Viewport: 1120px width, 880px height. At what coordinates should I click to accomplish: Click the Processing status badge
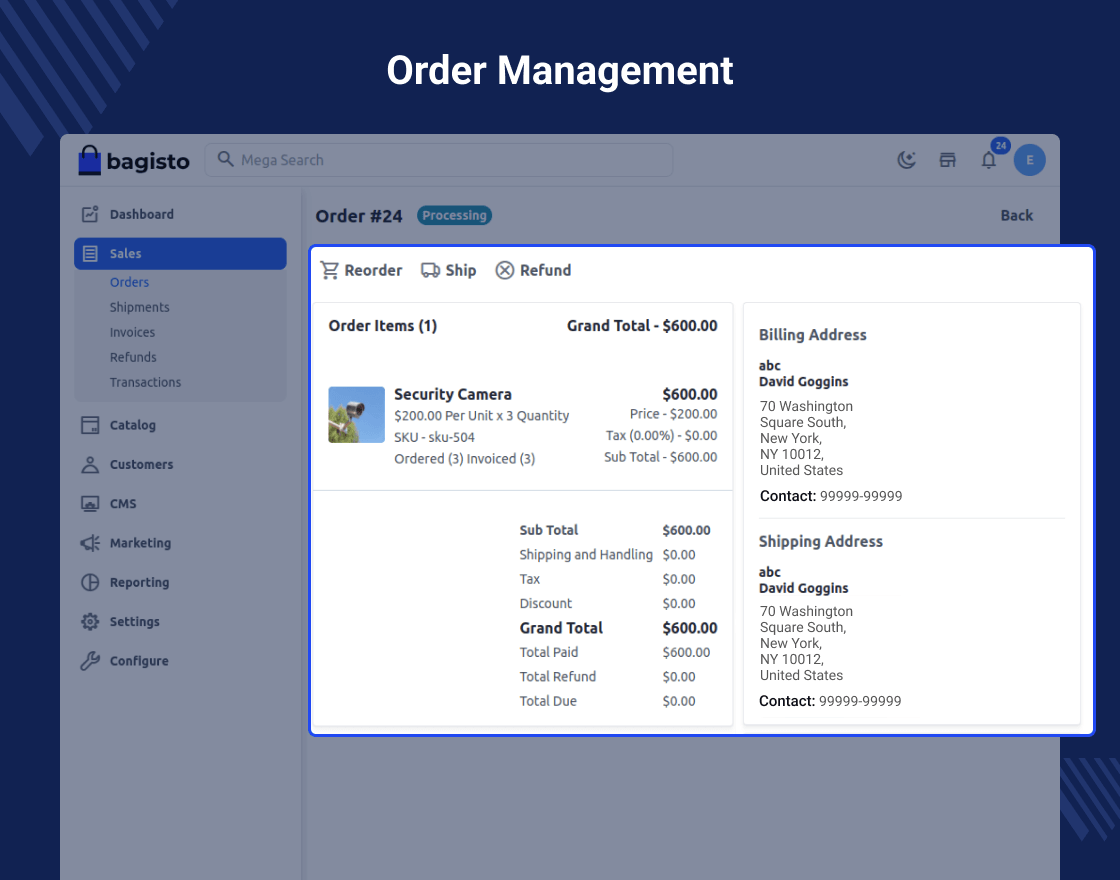pyautogui.click(x=454, y=215)
